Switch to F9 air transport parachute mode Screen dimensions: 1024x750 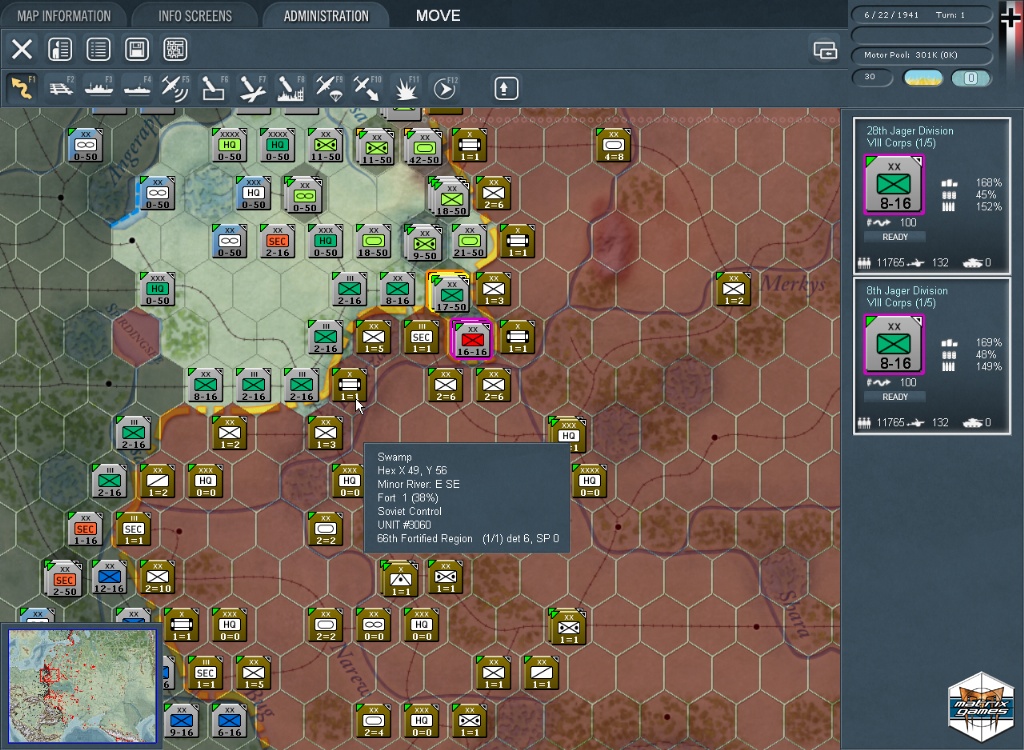tap(329, 88)
